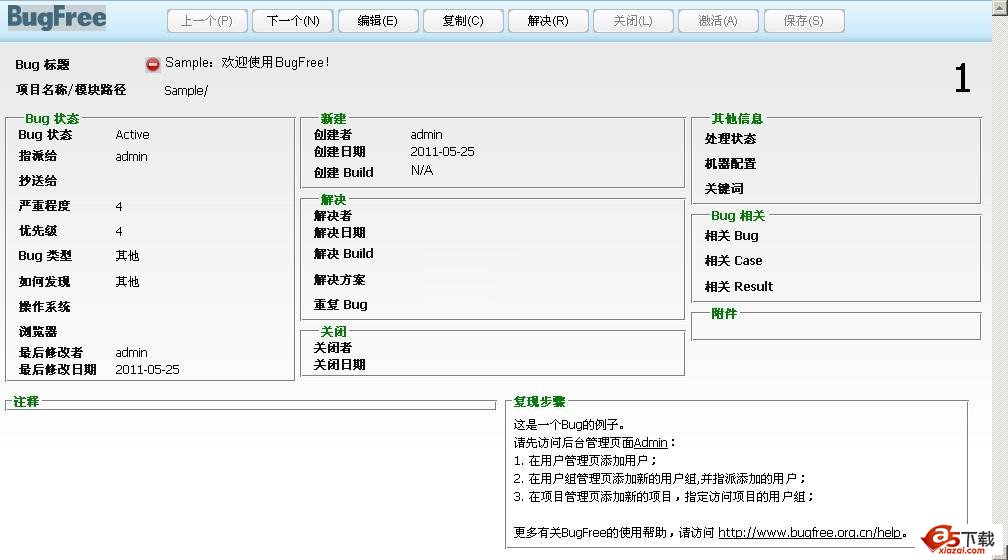Click the 创建者 value admin
This screenshot has height=560, width=1008.
click(x=426, y=135)
